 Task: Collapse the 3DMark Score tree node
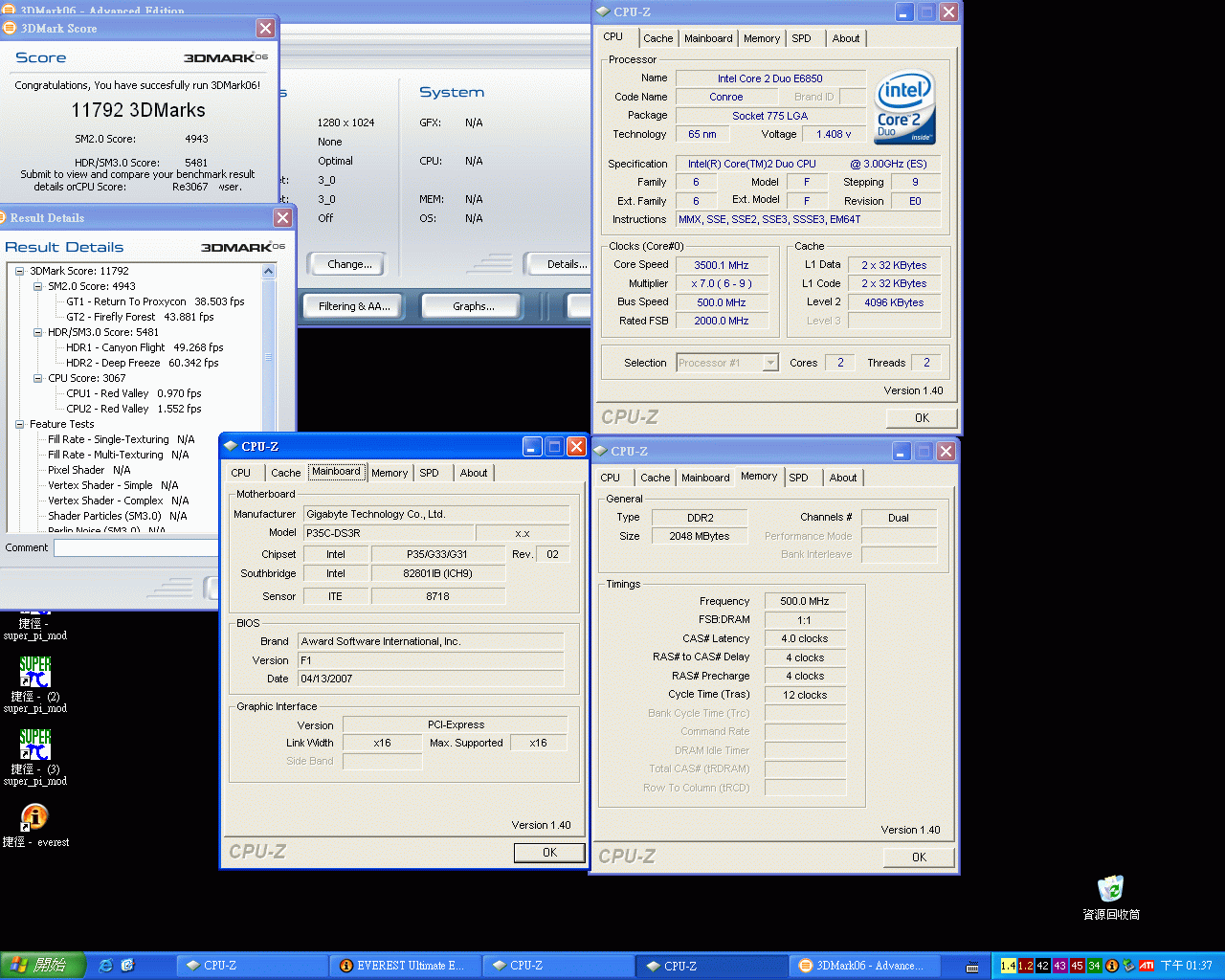click(19, 271)
